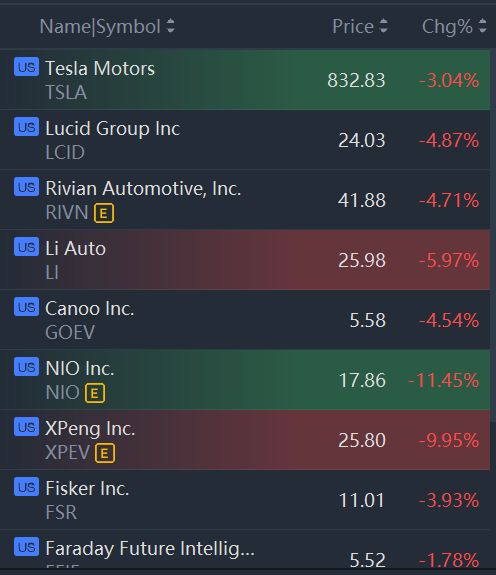The image size is (496, 575).
Task: Open Canoo Inc. GOEV entry
Action: (245, 320)
